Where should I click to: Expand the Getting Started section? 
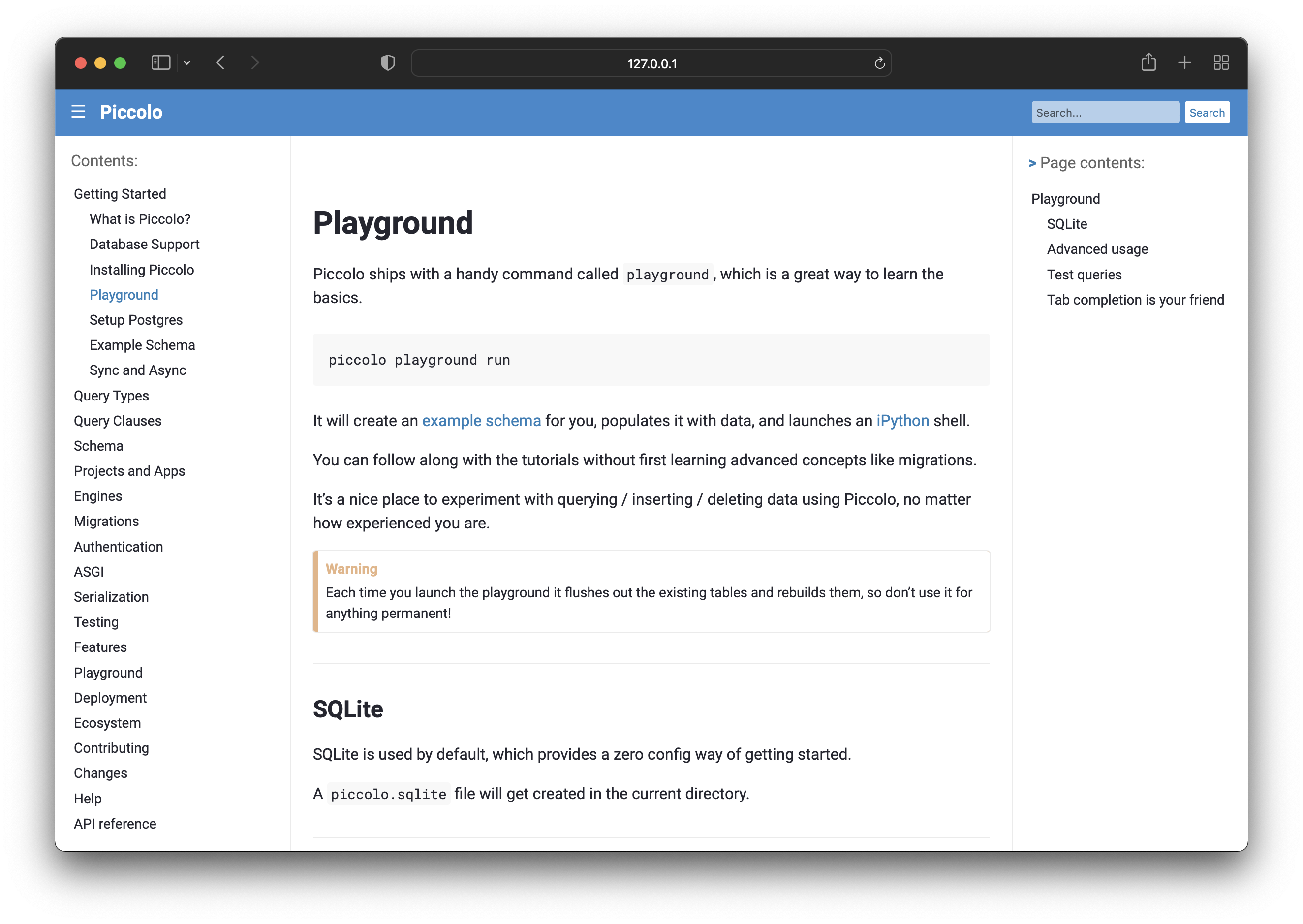[120, 194]
